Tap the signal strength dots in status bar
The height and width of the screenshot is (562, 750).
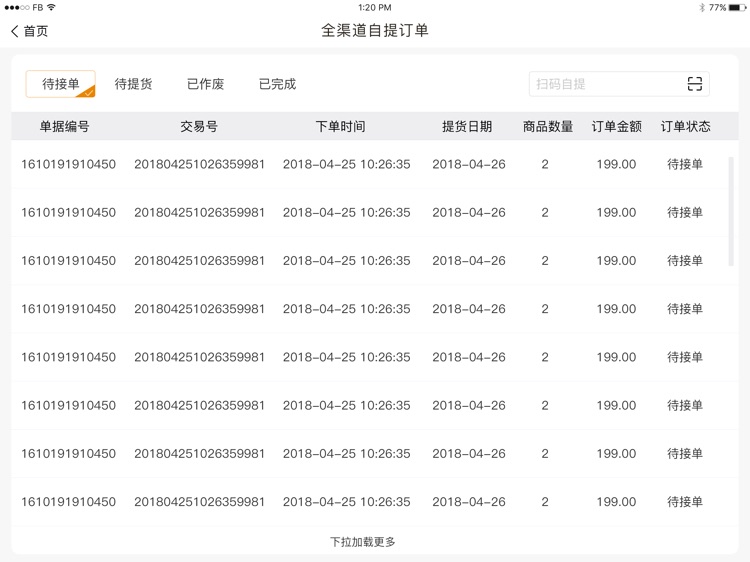pos(17,7)
